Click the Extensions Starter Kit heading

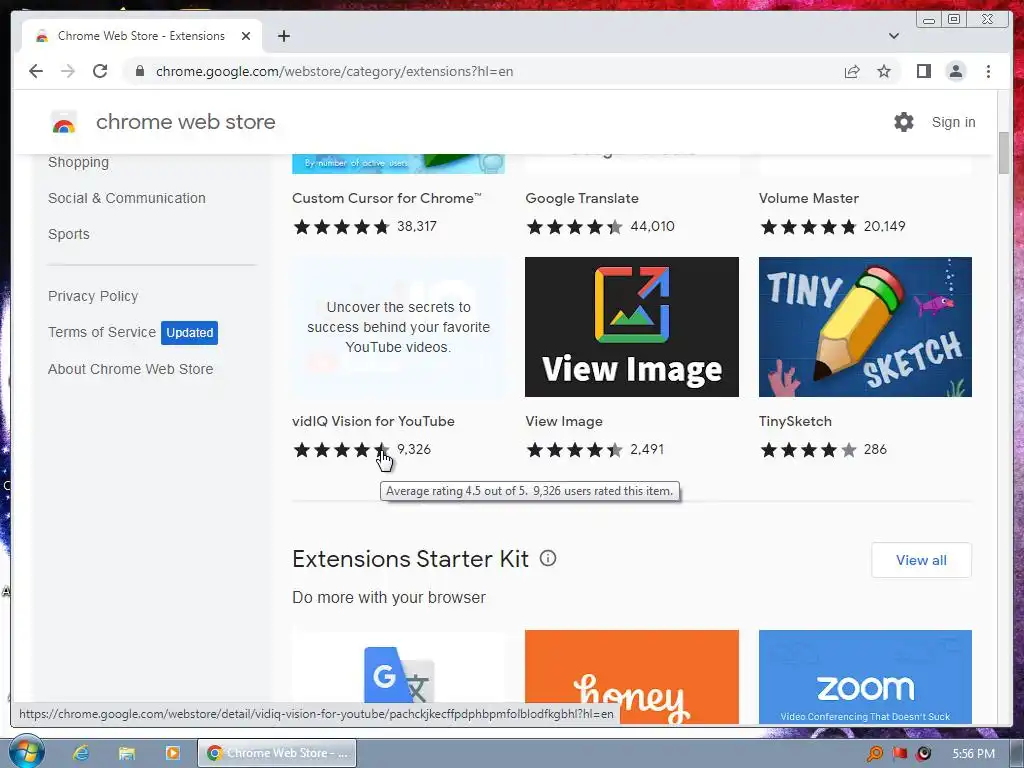click(x=410, y=559)
